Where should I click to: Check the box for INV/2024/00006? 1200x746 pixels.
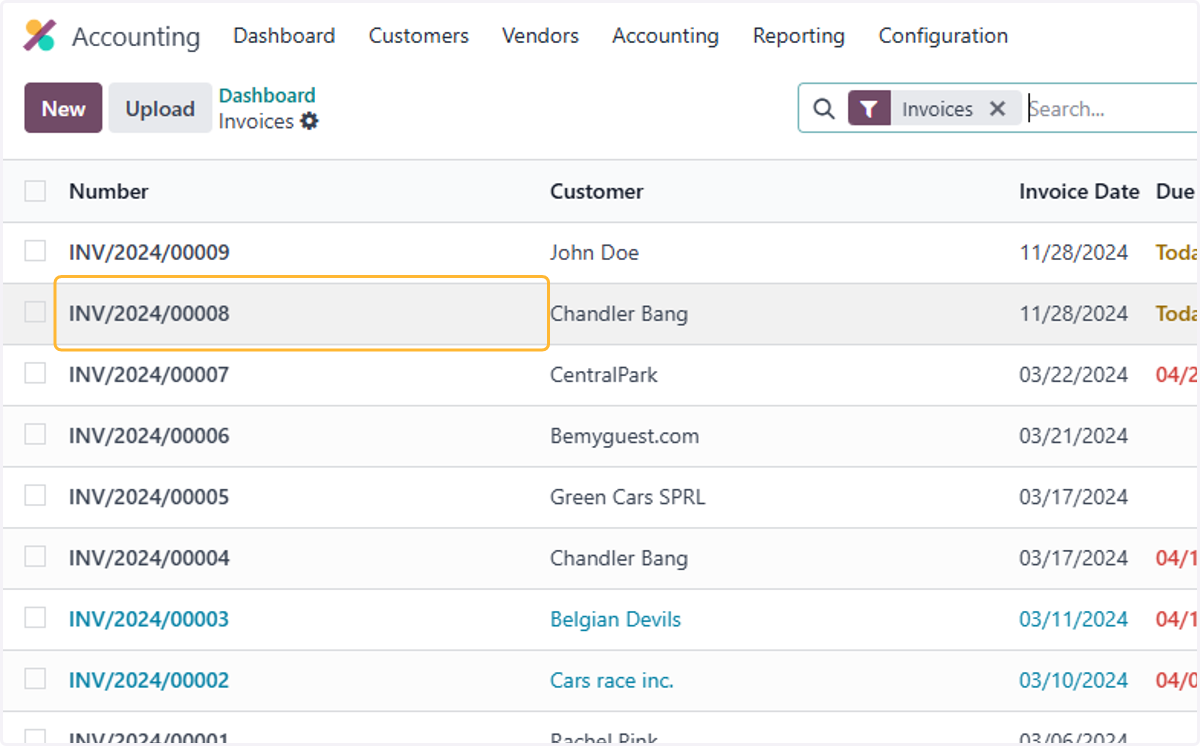[35, 434]
